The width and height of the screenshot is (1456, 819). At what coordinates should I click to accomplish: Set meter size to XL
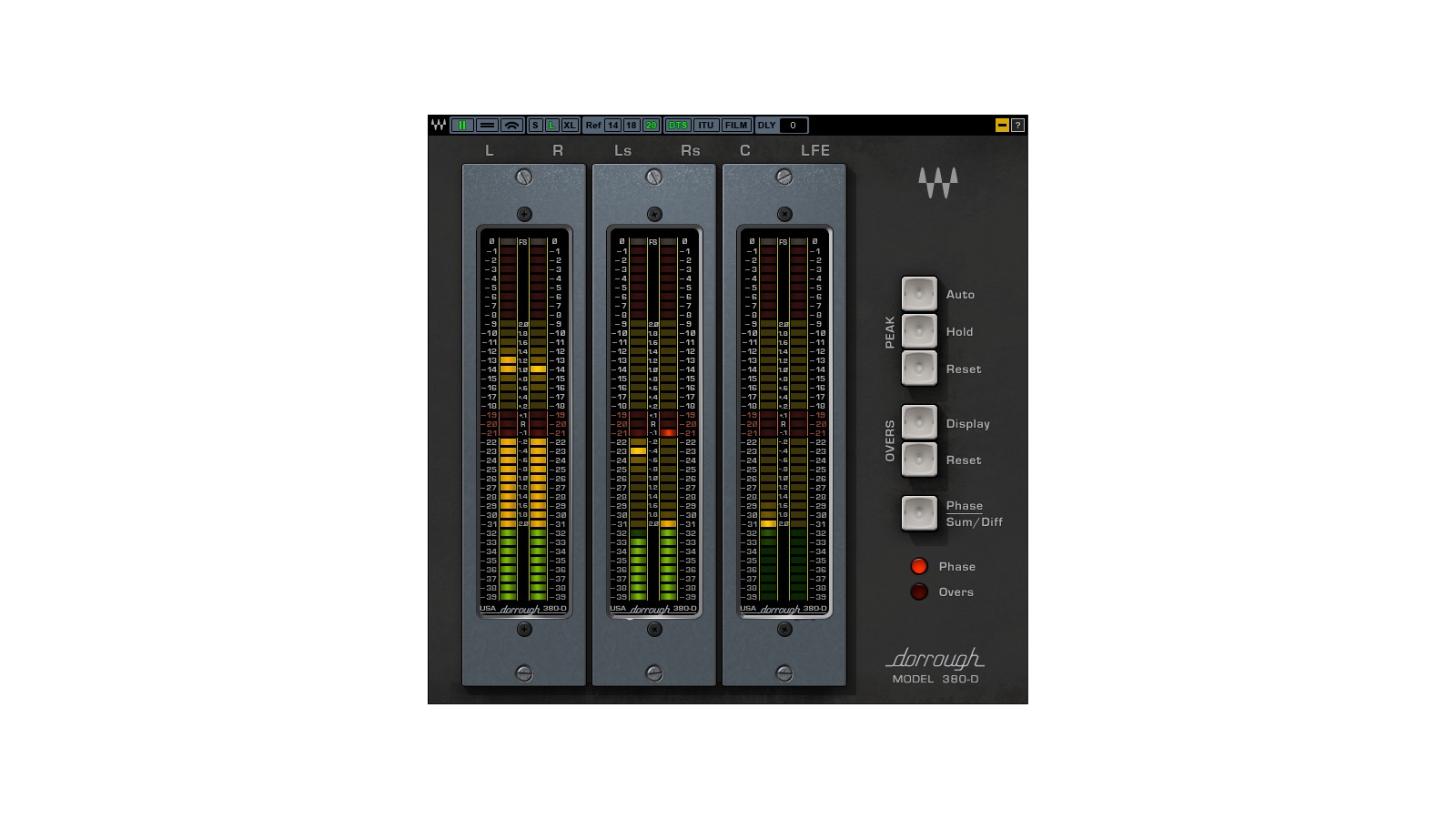pyautogui.click(x=570, y=126)
